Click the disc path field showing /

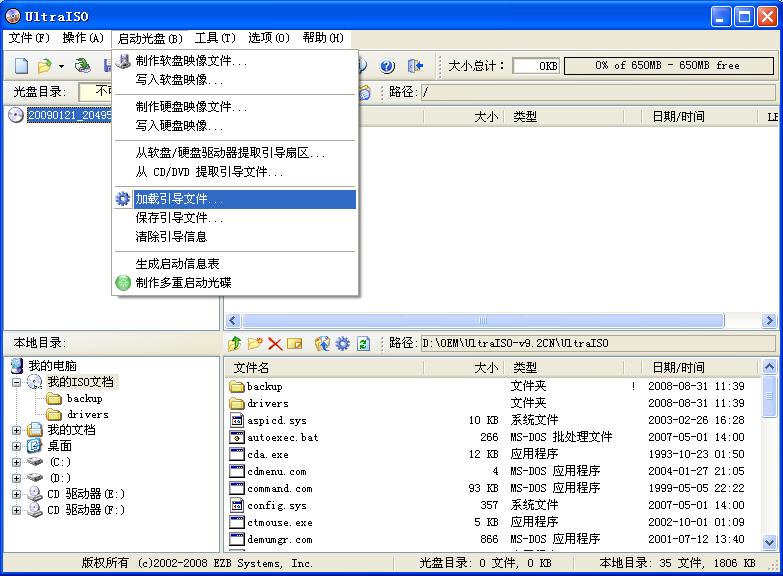(598, 92)
